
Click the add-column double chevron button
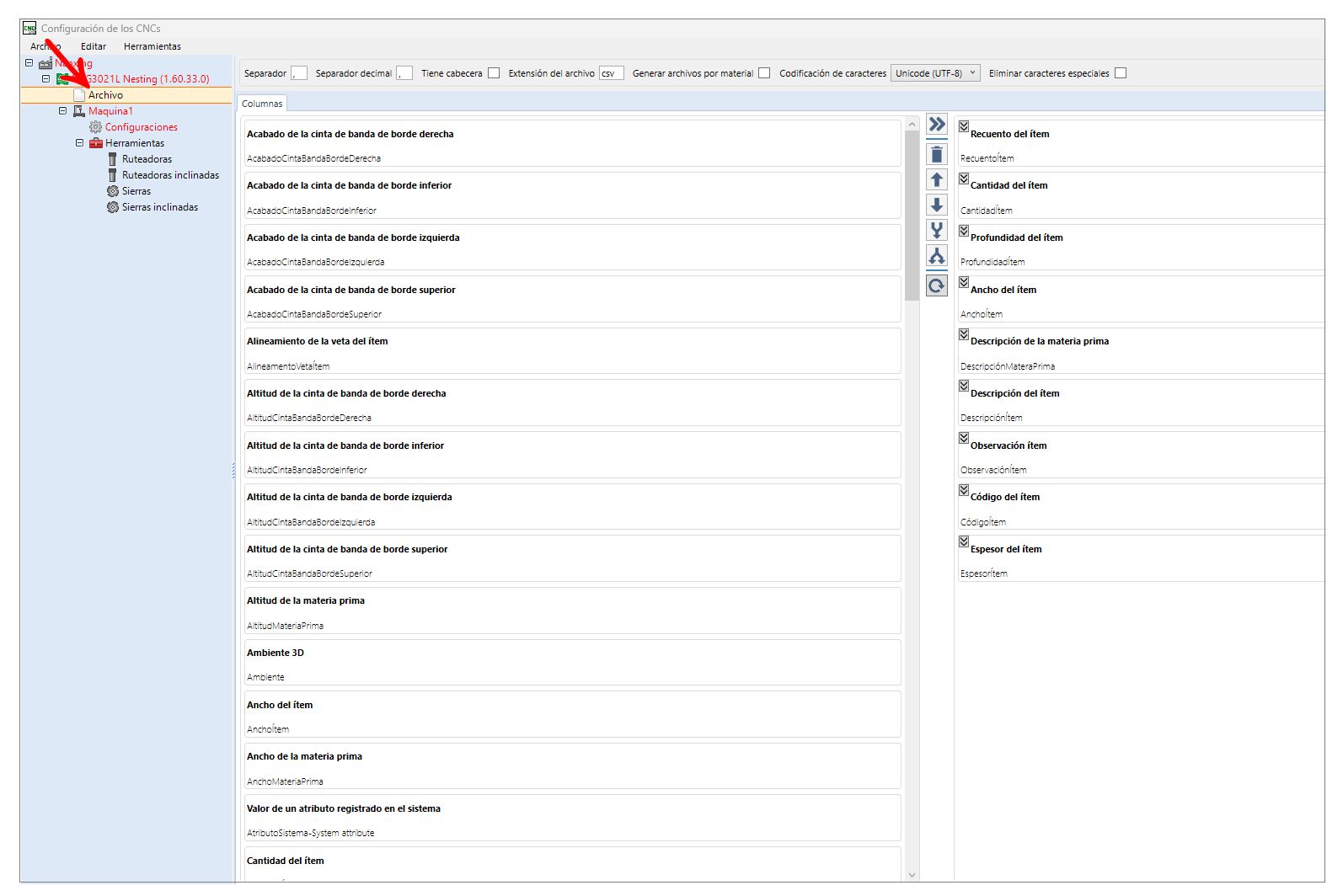[937, 125]
